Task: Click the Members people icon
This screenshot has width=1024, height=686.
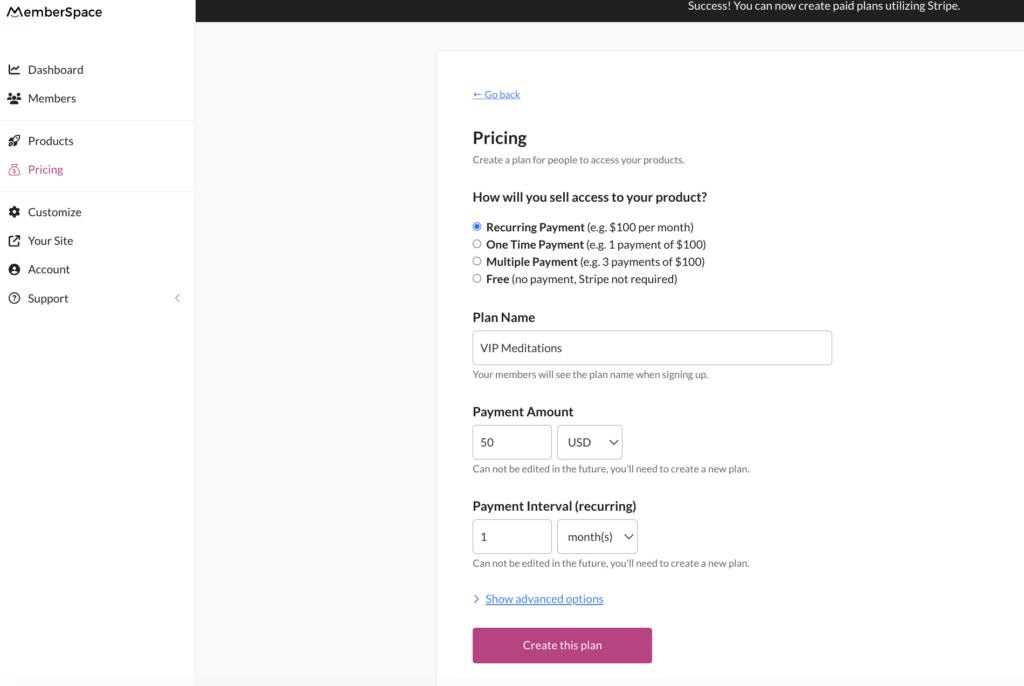Action: tap(14, 99)
